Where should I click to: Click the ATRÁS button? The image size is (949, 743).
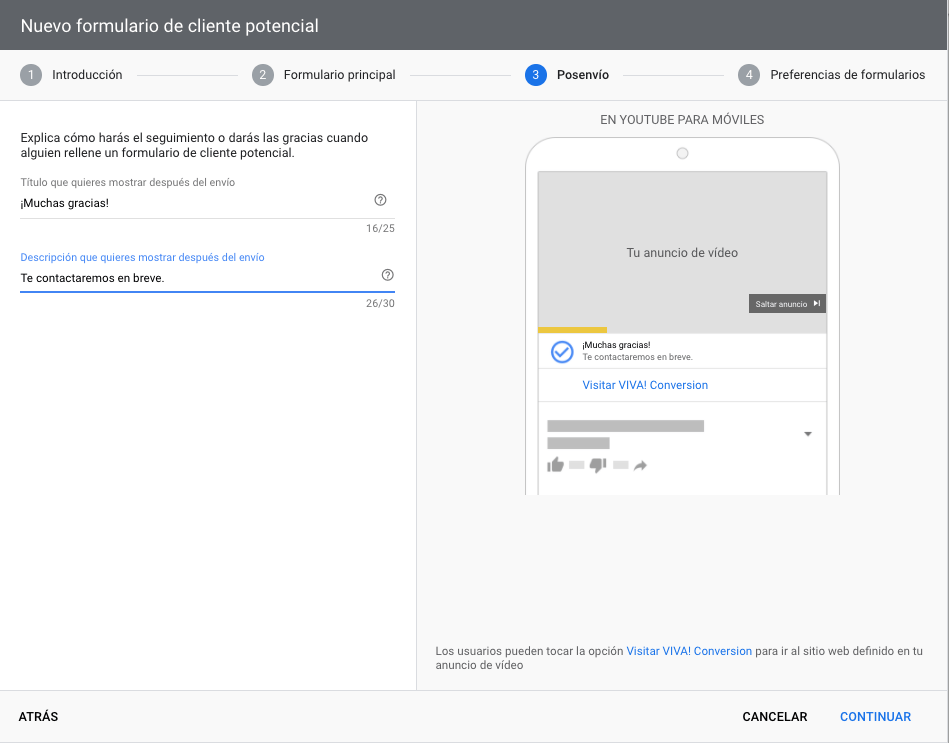38,716
